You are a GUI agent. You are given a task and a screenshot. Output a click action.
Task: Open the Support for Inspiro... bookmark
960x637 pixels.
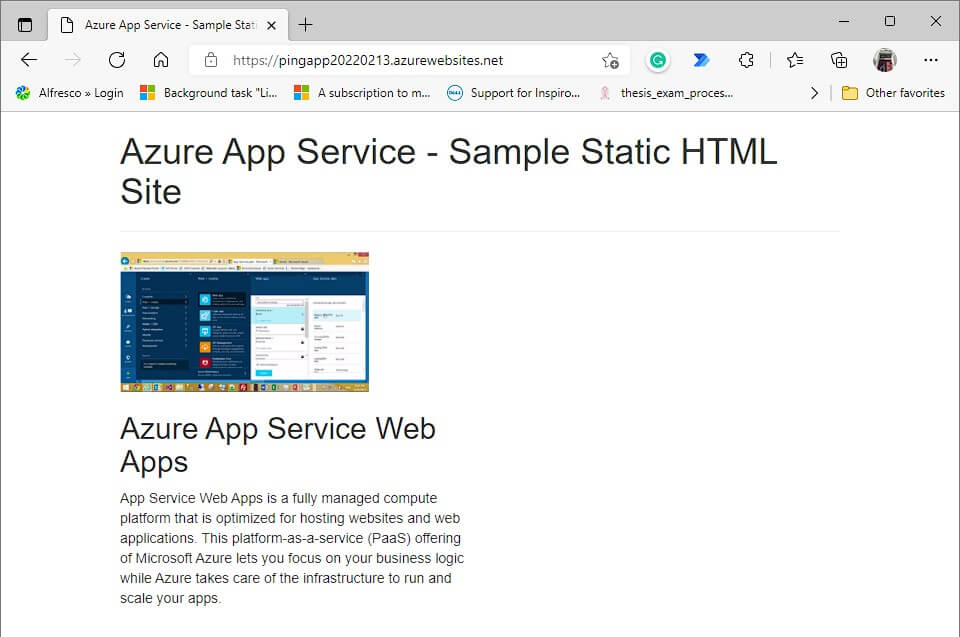tap(514, 93)
